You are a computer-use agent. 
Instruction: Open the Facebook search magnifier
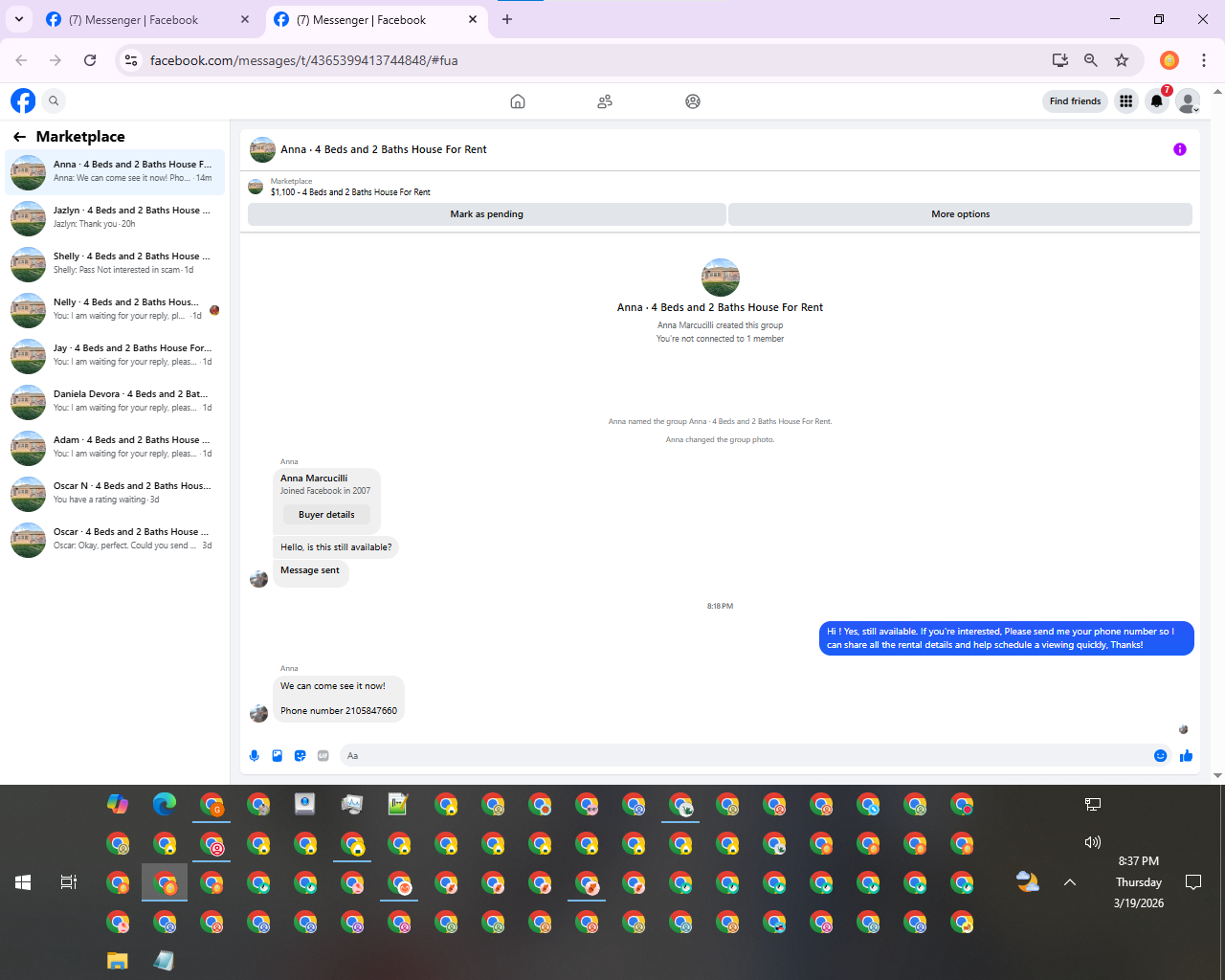54,100
